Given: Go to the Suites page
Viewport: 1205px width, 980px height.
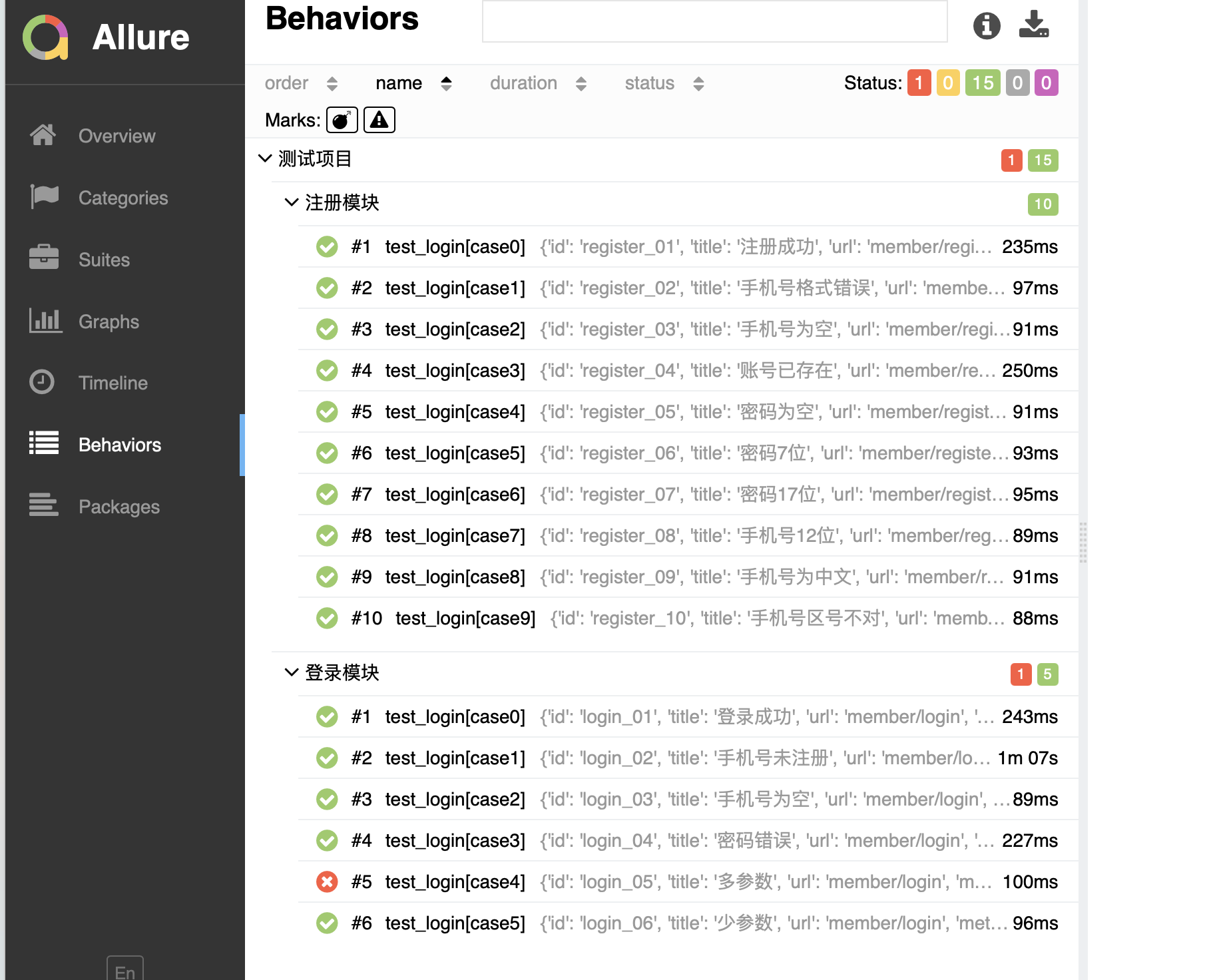Looking at the screenshot, I should [x=104, y=260].
